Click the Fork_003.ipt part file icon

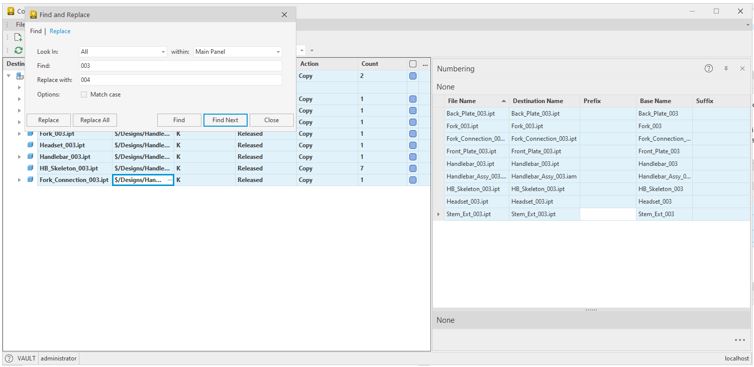click(x=30, y=134)
